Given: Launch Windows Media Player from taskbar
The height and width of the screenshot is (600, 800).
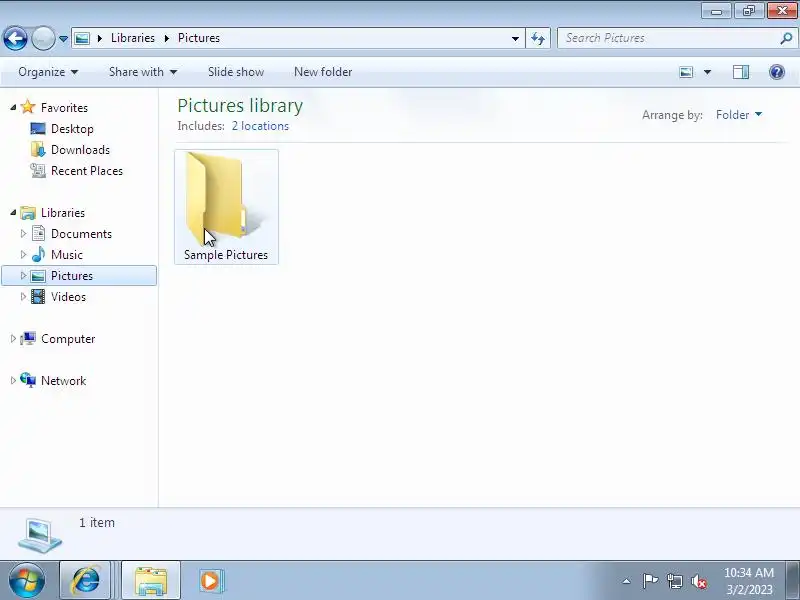Looking at the screenshot, I should point(210,580).
